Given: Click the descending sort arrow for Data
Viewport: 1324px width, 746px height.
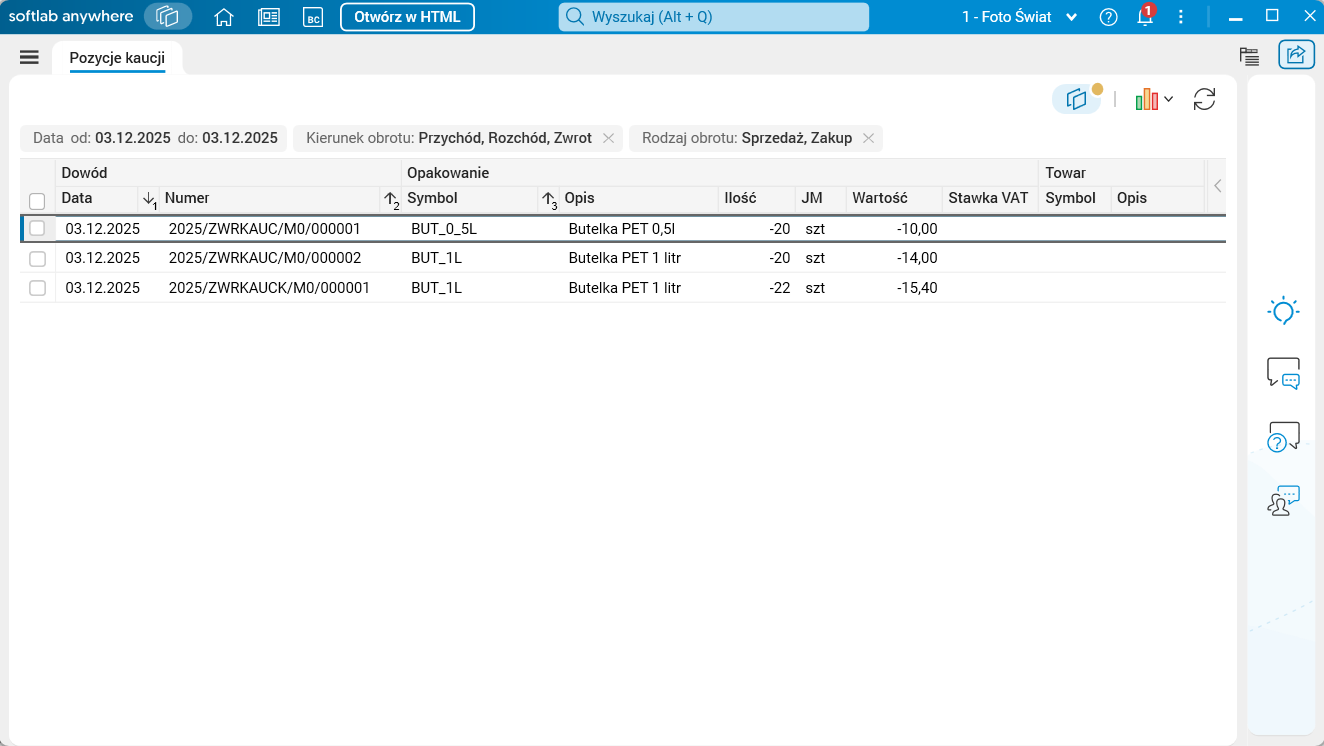Looking at the screenshot, I should (150, 199).
